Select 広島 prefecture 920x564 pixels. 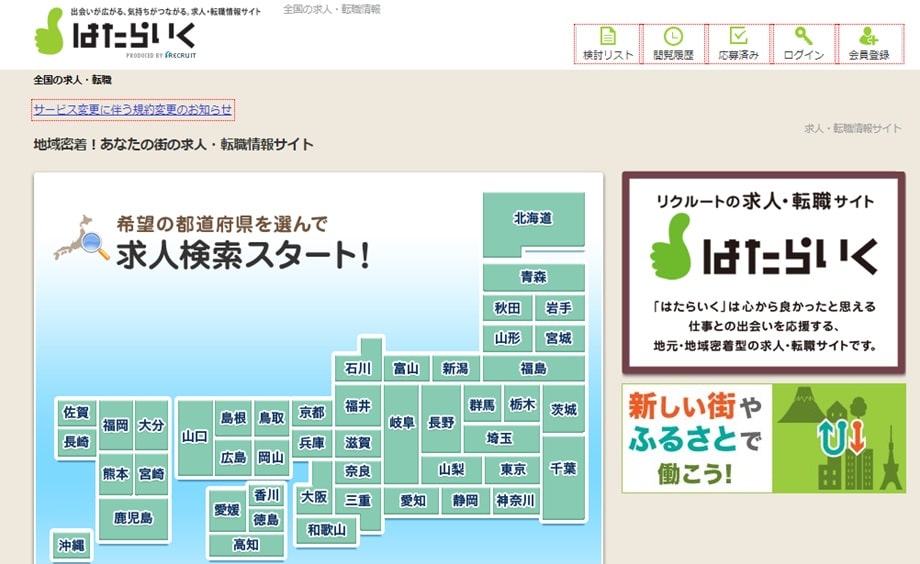click(x=234, y=457)
